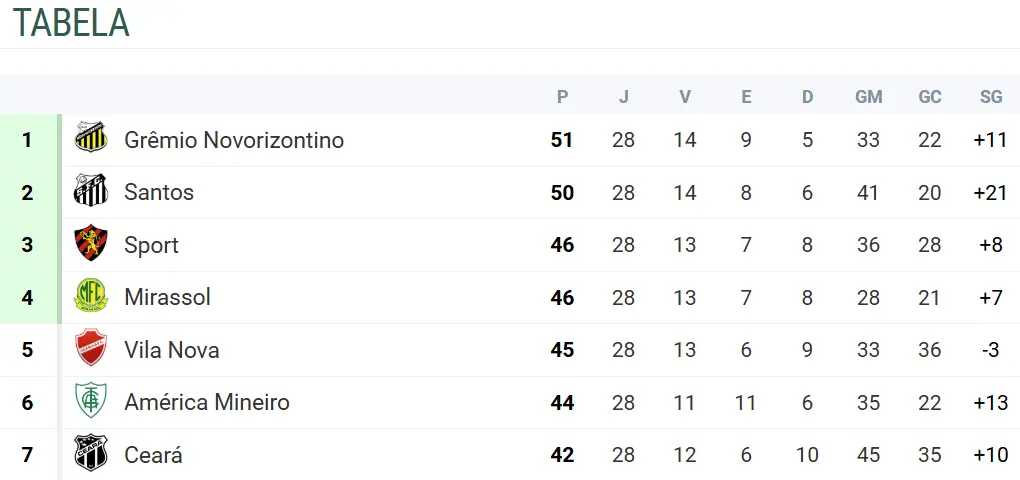Screen dimensions: 1020x480
Task: Click the Mirassol yellow-green crest
Action: (x=91, y=297)
